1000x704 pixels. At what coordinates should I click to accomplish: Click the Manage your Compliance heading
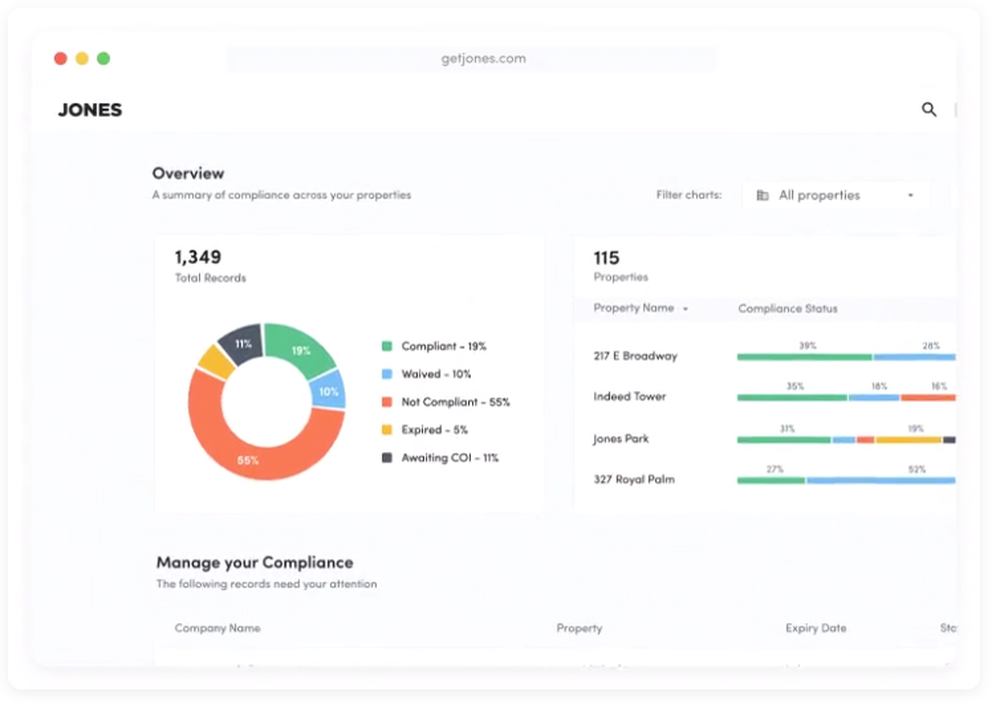254,562
